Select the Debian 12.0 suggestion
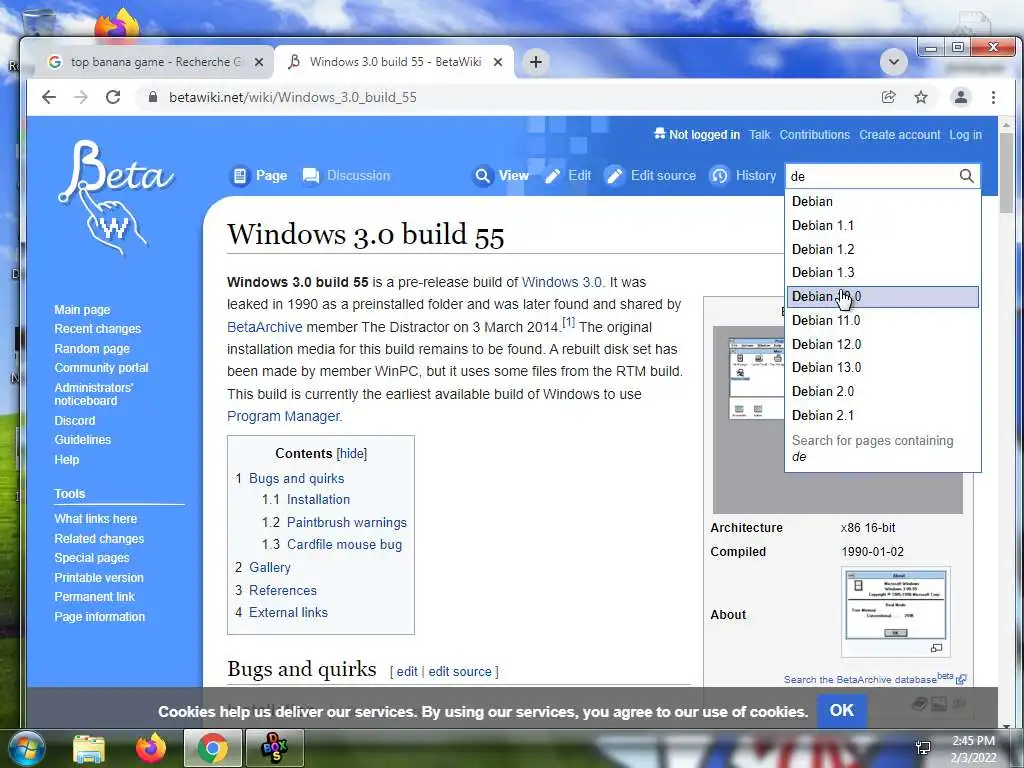 coord(882,344)
